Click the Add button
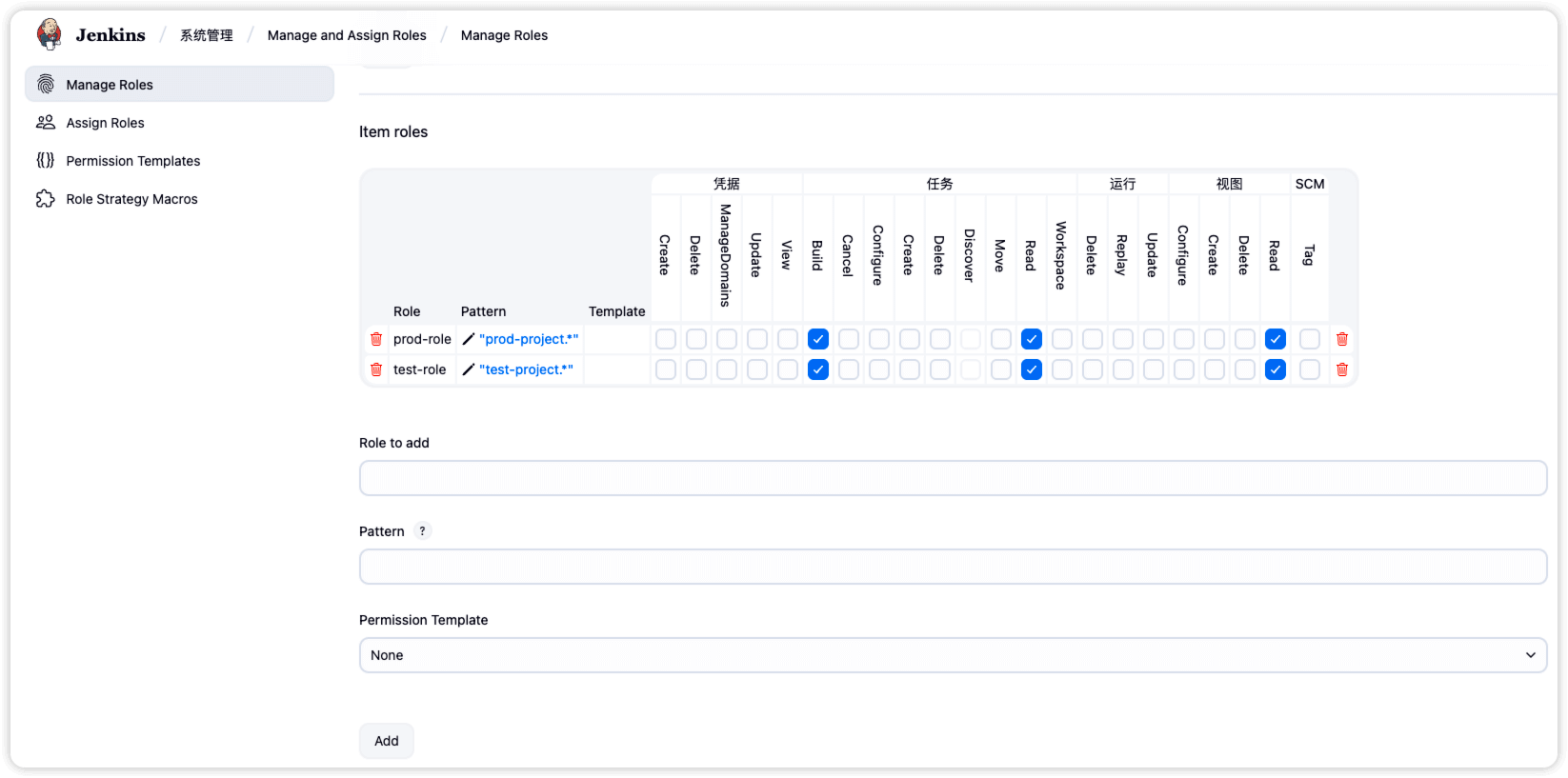This screenshot has width=1568, height=778. (x=387, y=741)
